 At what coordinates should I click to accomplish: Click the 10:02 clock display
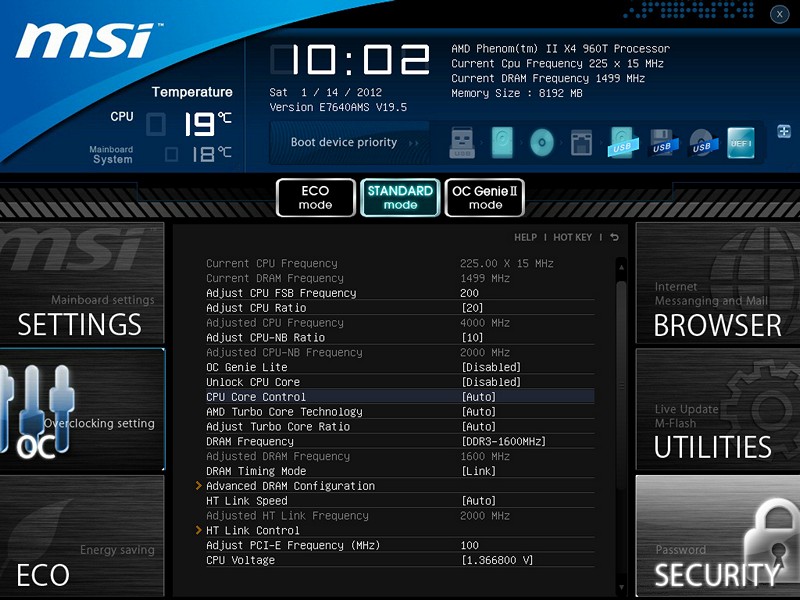[x=350, y=60]
